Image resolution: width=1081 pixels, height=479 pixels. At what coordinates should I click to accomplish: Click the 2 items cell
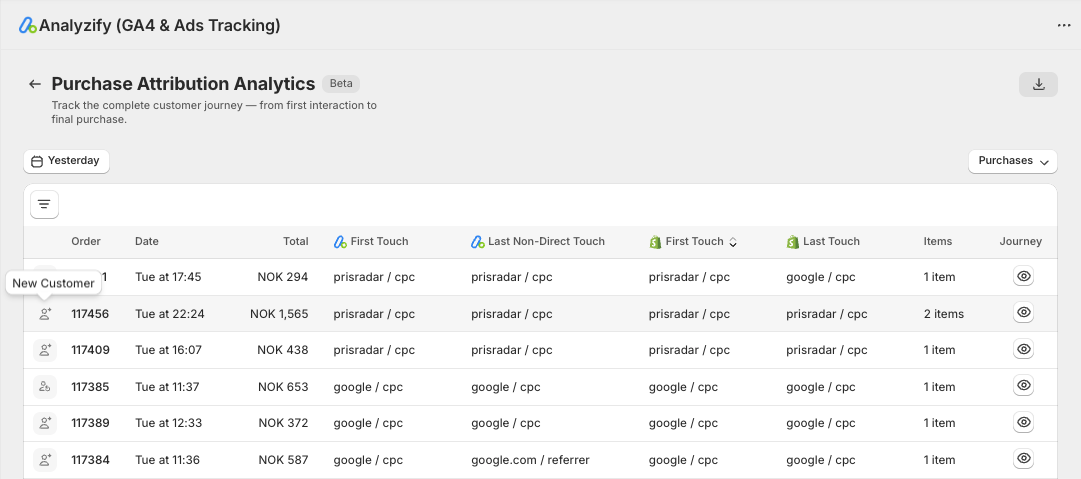click(x=944, y=314)
